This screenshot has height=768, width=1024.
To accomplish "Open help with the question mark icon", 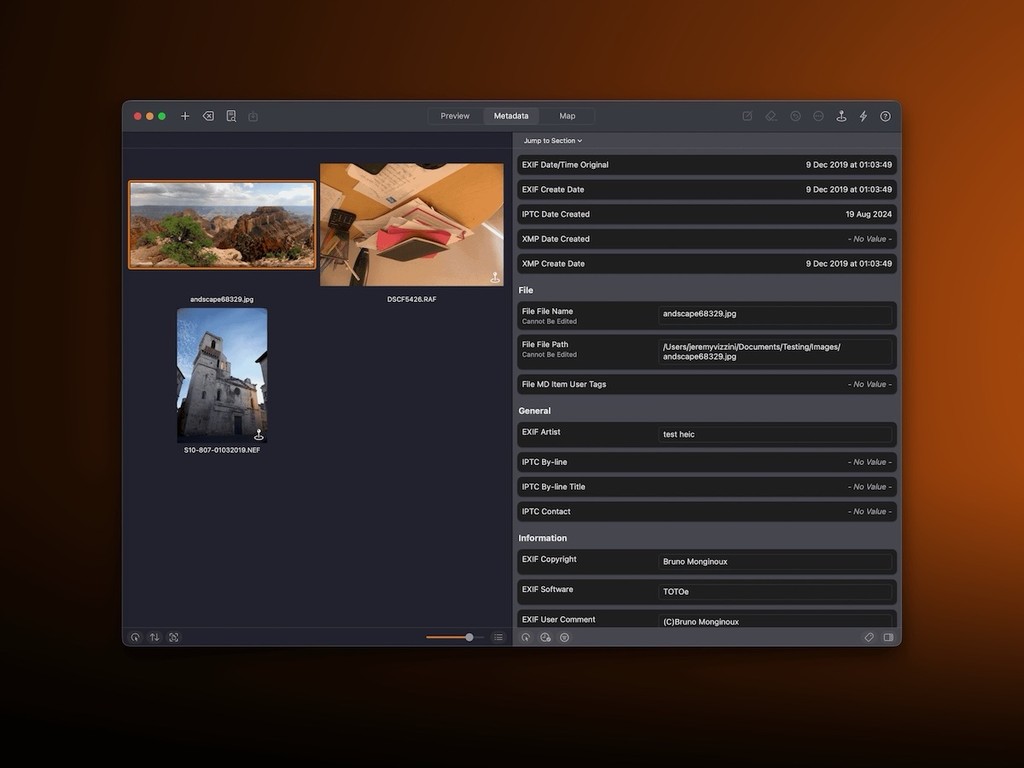I will [x=885, y=116].
